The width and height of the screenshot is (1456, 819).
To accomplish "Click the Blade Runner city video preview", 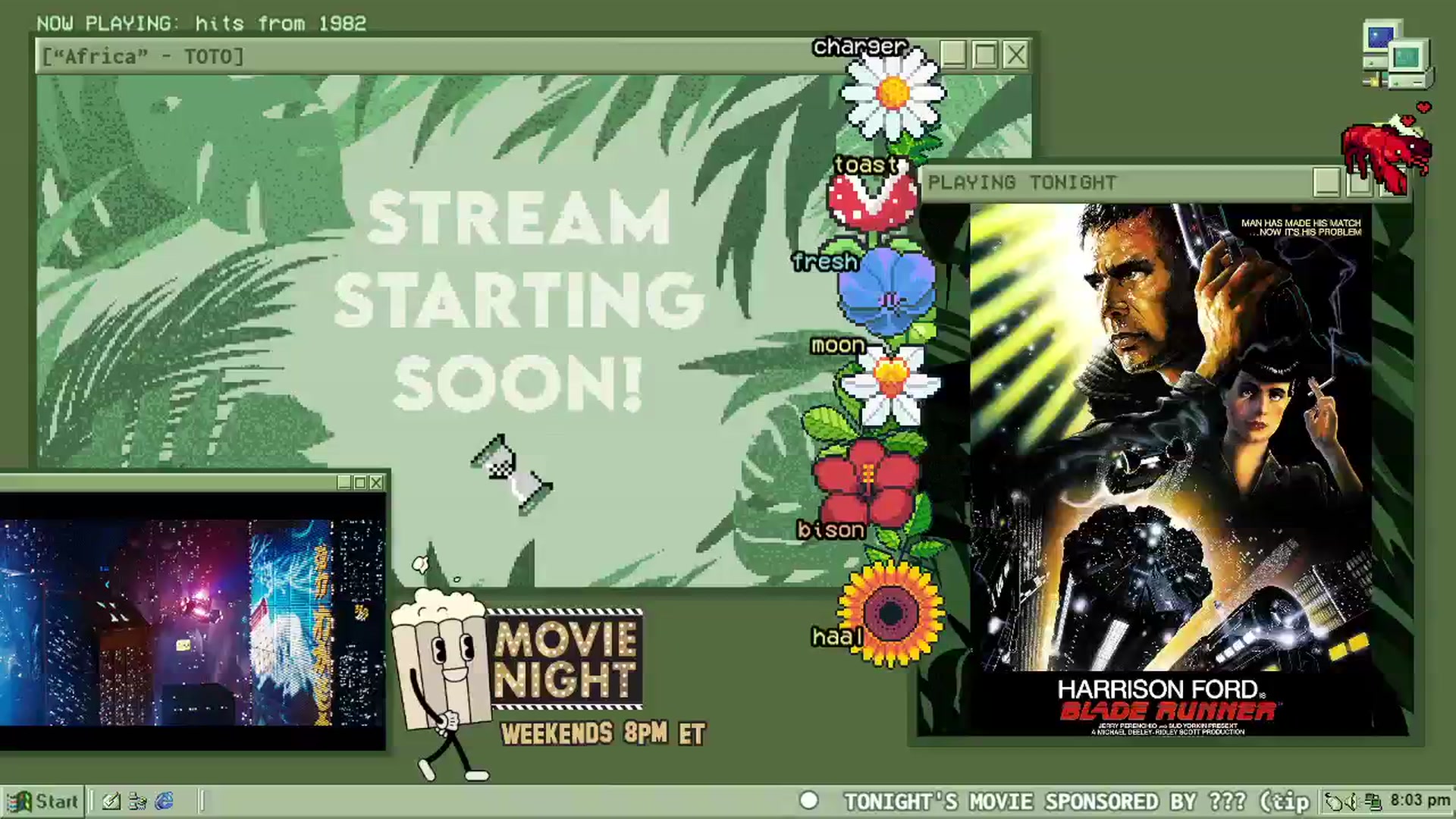I will coord(193,622).
